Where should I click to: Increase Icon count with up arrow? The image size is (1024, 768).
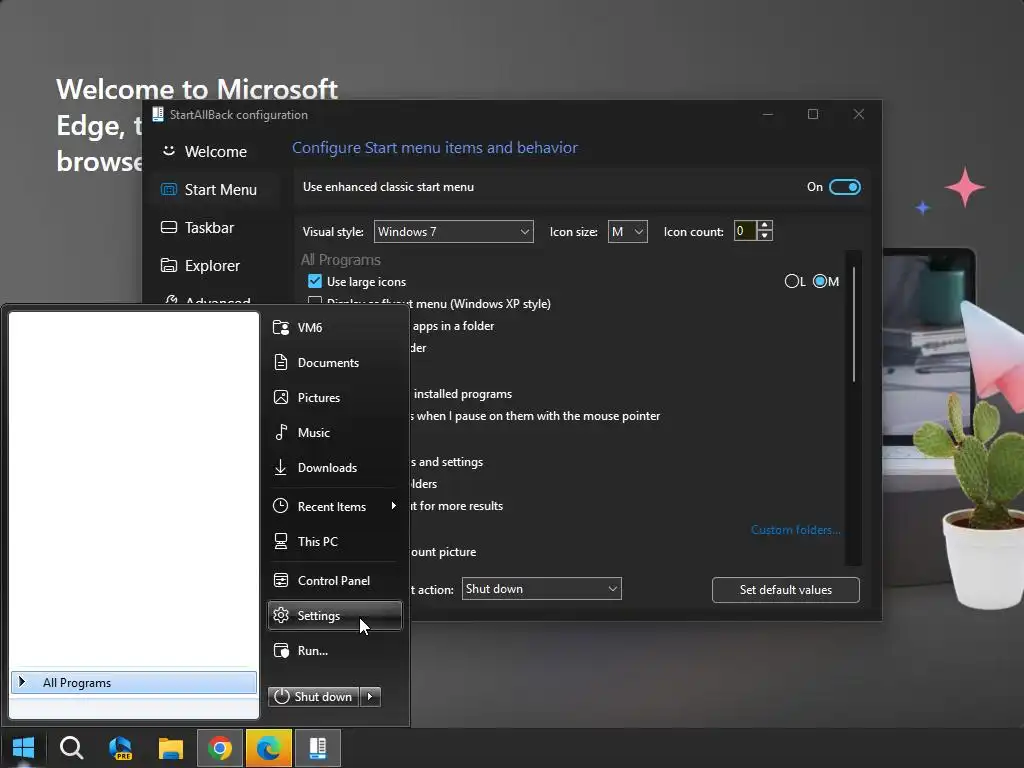coord(765,226)
